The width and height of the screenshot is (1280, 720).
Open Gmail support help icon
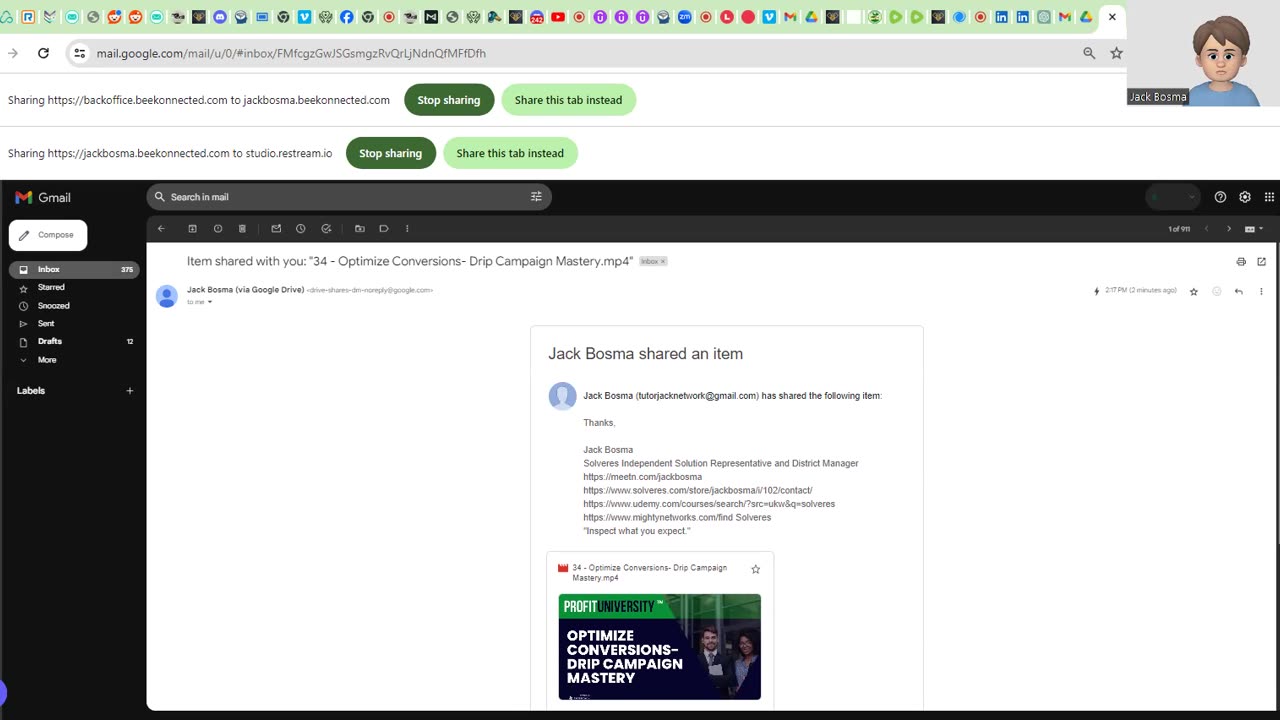(1220, 197)
